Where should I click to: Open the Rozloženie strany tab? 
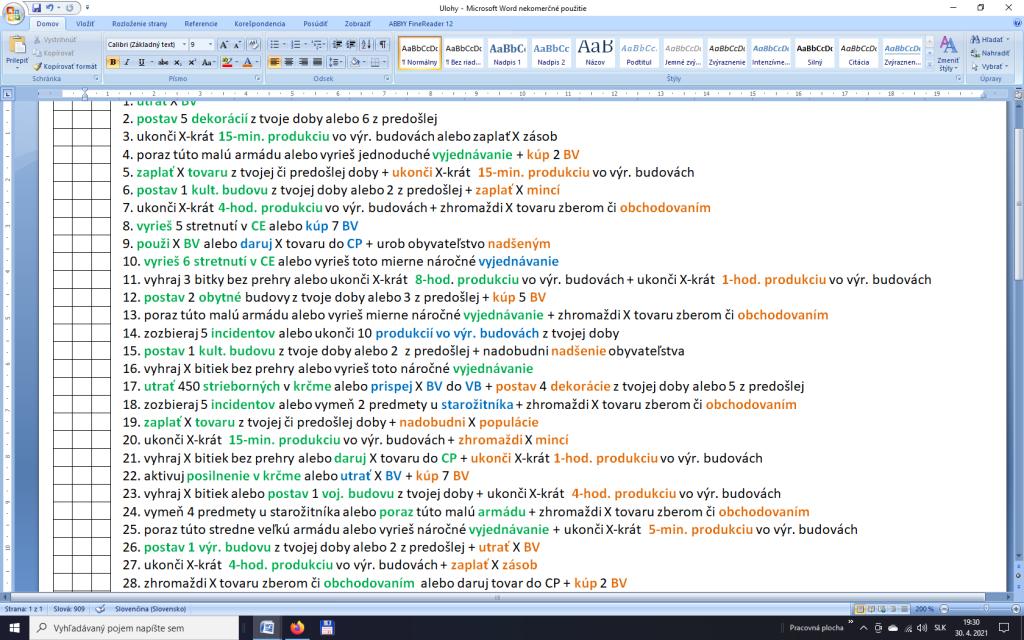click(140, 24)
